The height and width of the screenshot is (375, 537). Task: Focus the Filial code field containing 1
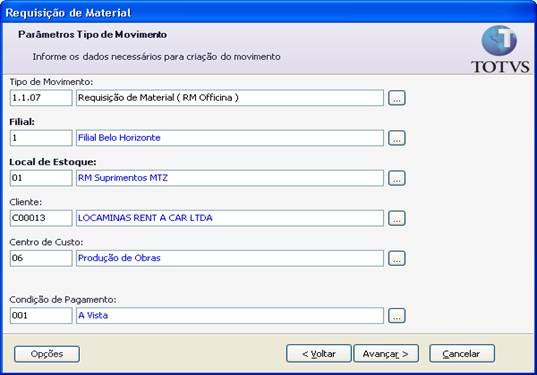click(x=41, y=138)
